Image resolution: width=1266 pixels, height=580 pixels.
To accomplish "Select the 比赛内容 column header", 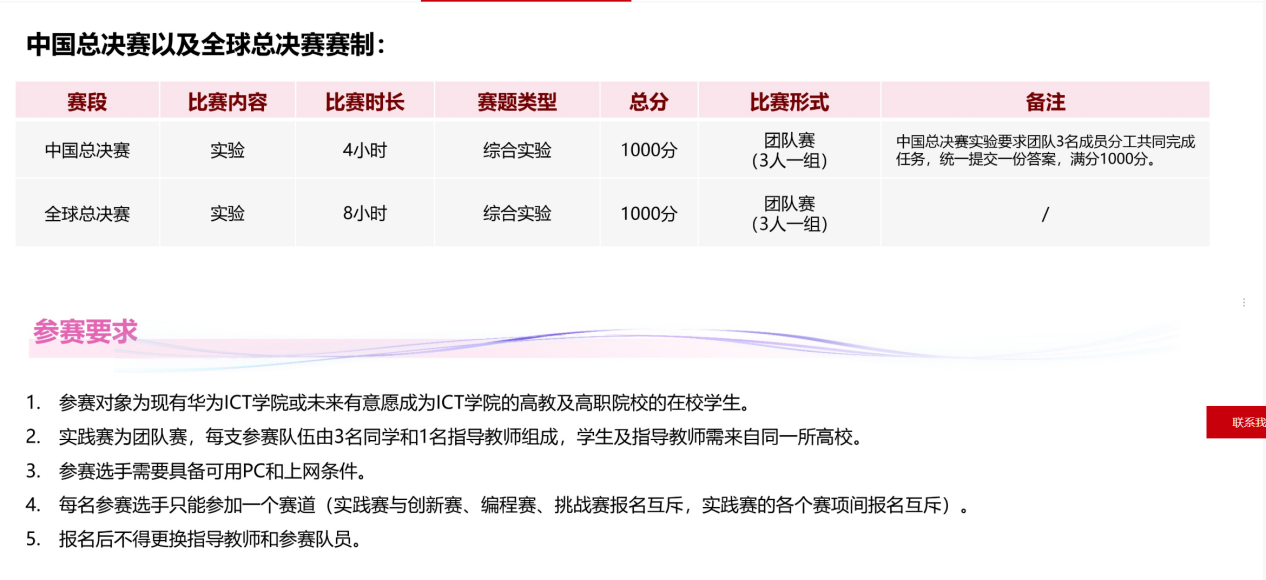I will [227, 101].
